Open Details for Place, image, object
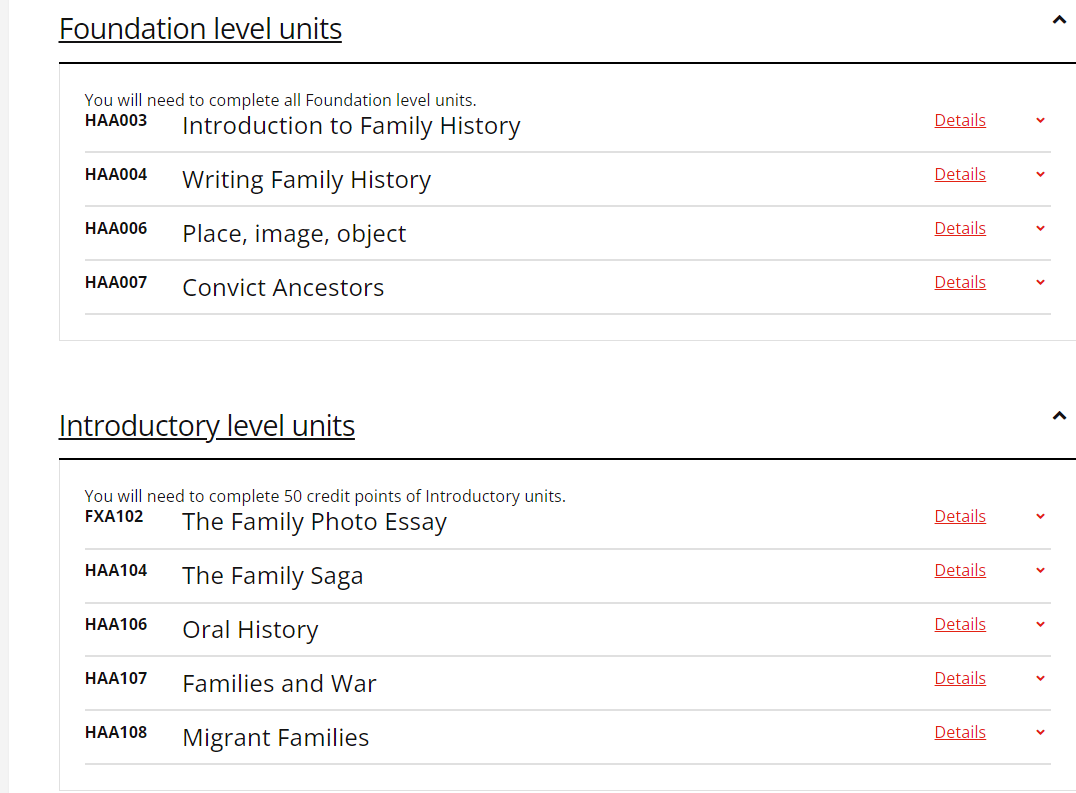The height and width of the screenshot is (793, 1076). click(959, 228)
